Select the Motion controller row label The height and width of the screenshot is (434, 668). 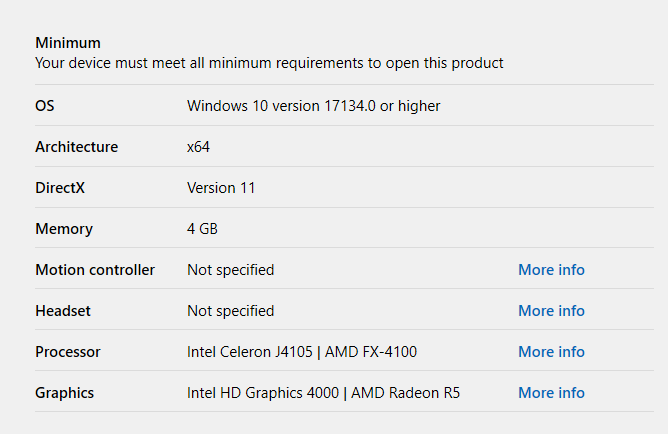tap(95, 270)
